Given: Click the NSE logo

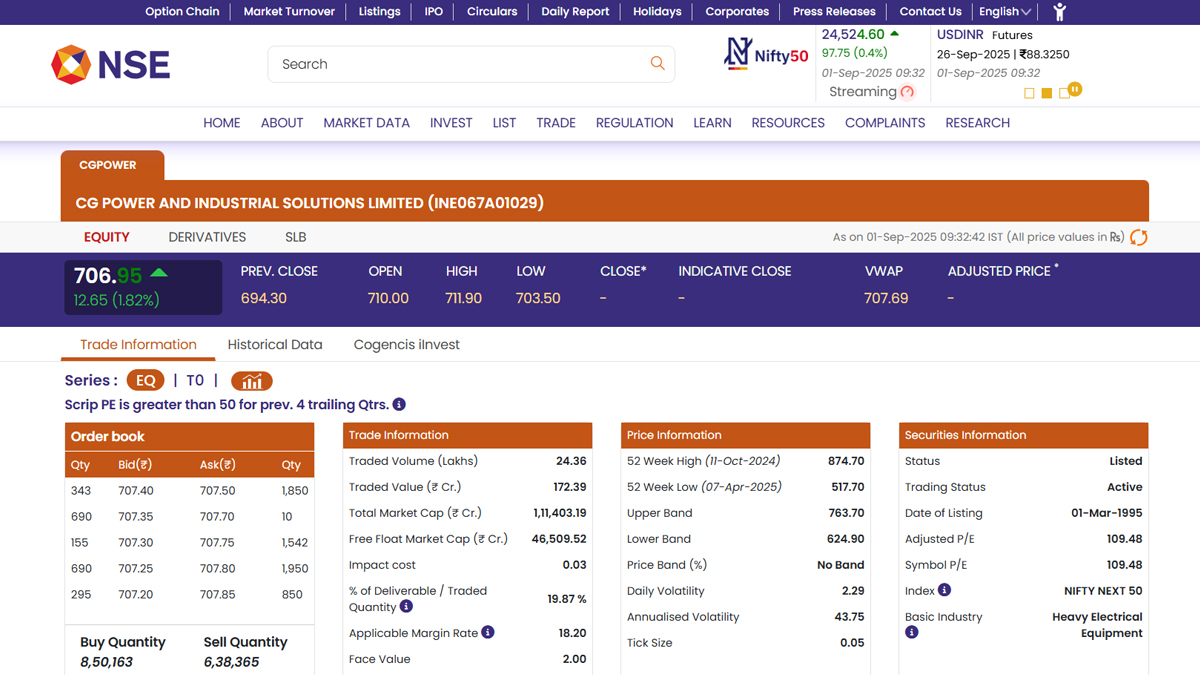Looking at the screenshot, I should point(111,65).
